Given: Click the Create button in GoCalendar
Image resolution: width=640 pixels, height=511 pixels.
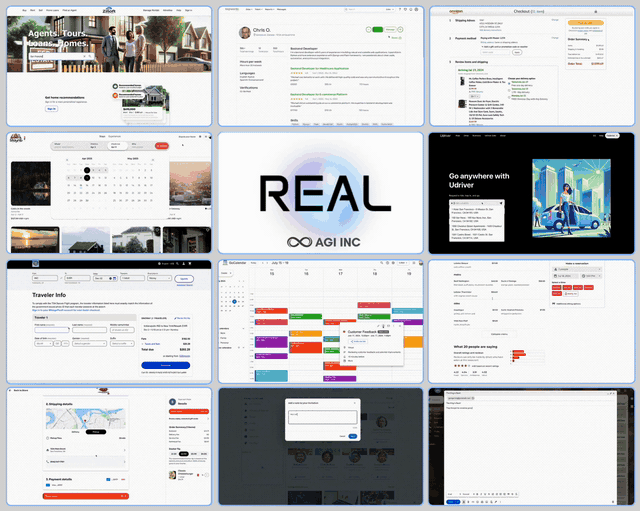Looking at the screenshot, I should pyautogui.click(x=225, y=273).
